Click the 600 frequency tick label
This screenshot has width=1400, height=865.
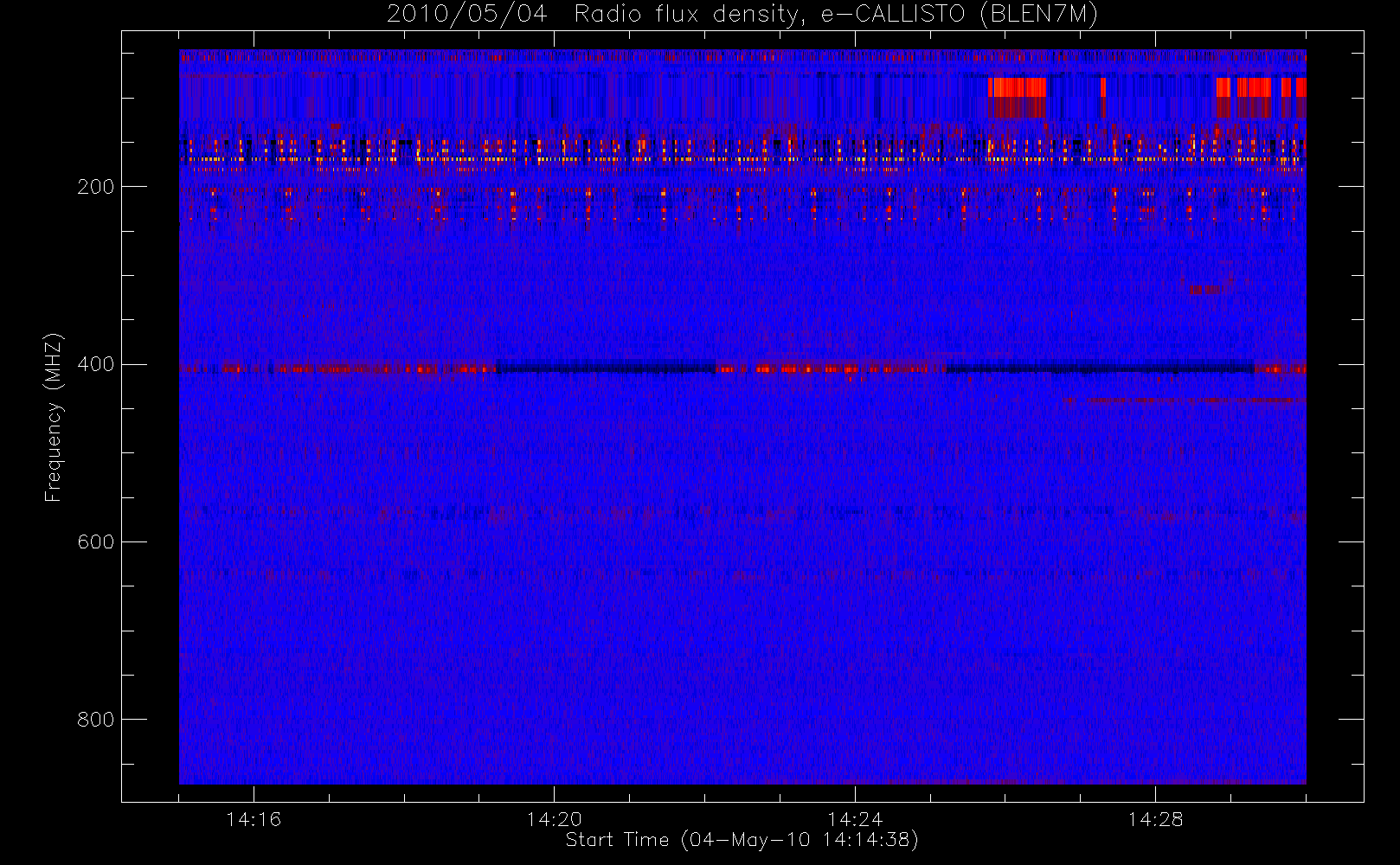click(x=95, y=542)
